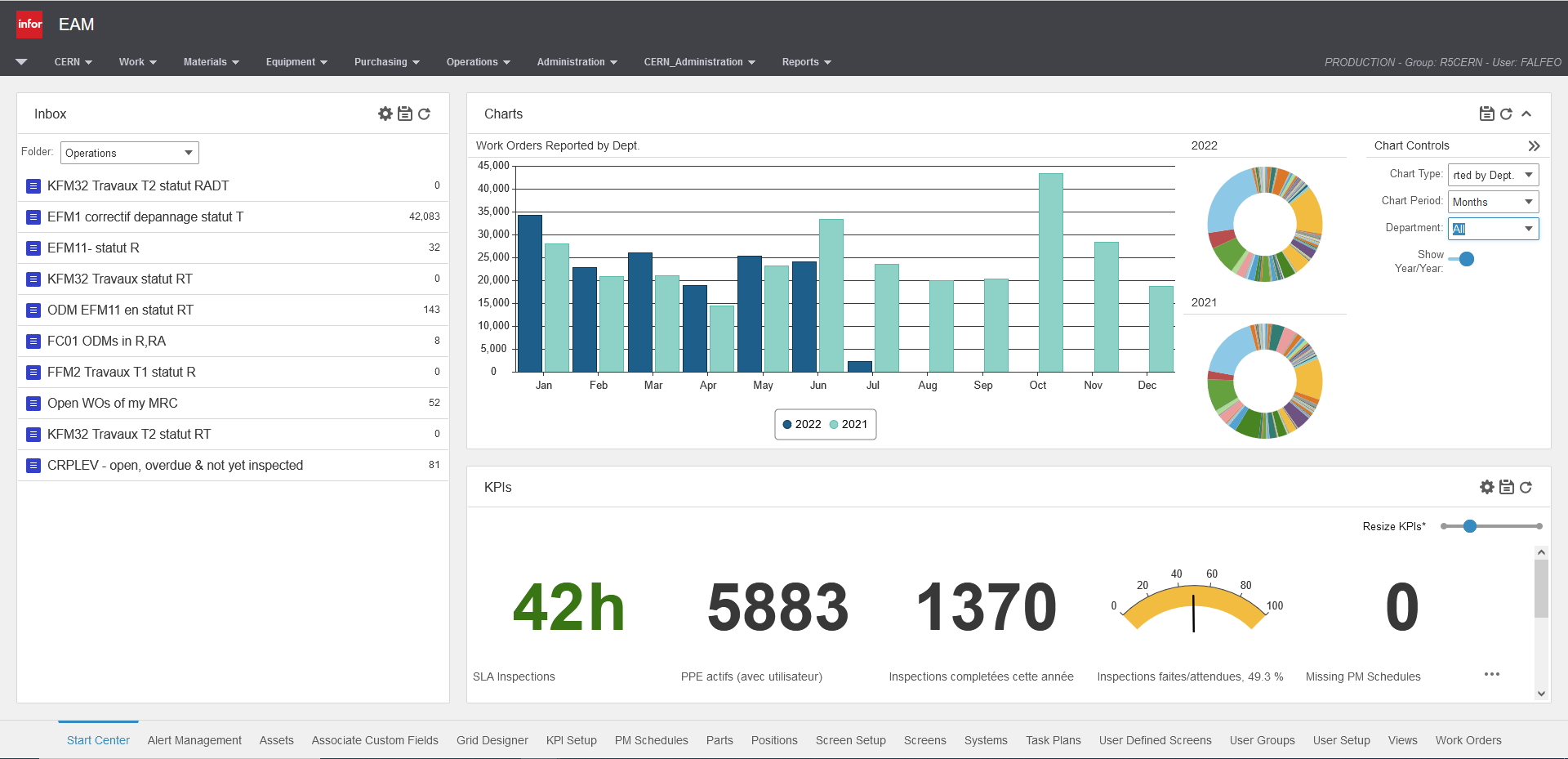Open KPIs settings gear icon
This screenshot has width=1568, height=759.
pyautogui.click(x=1486, y=487)
